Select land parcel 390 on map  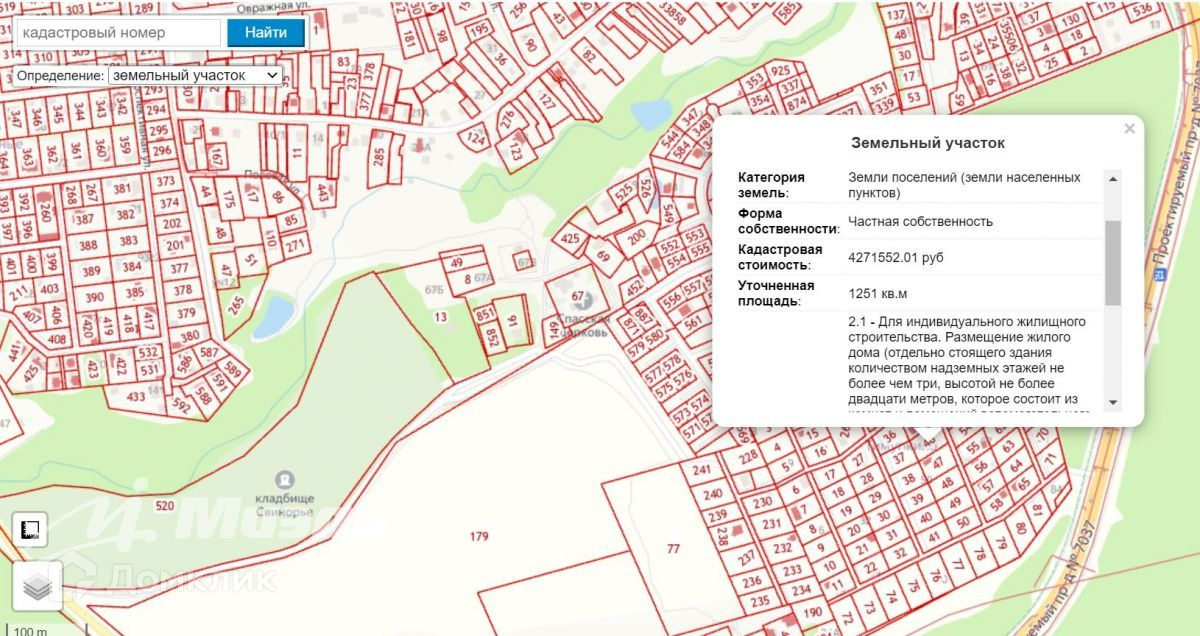point(95,298)
